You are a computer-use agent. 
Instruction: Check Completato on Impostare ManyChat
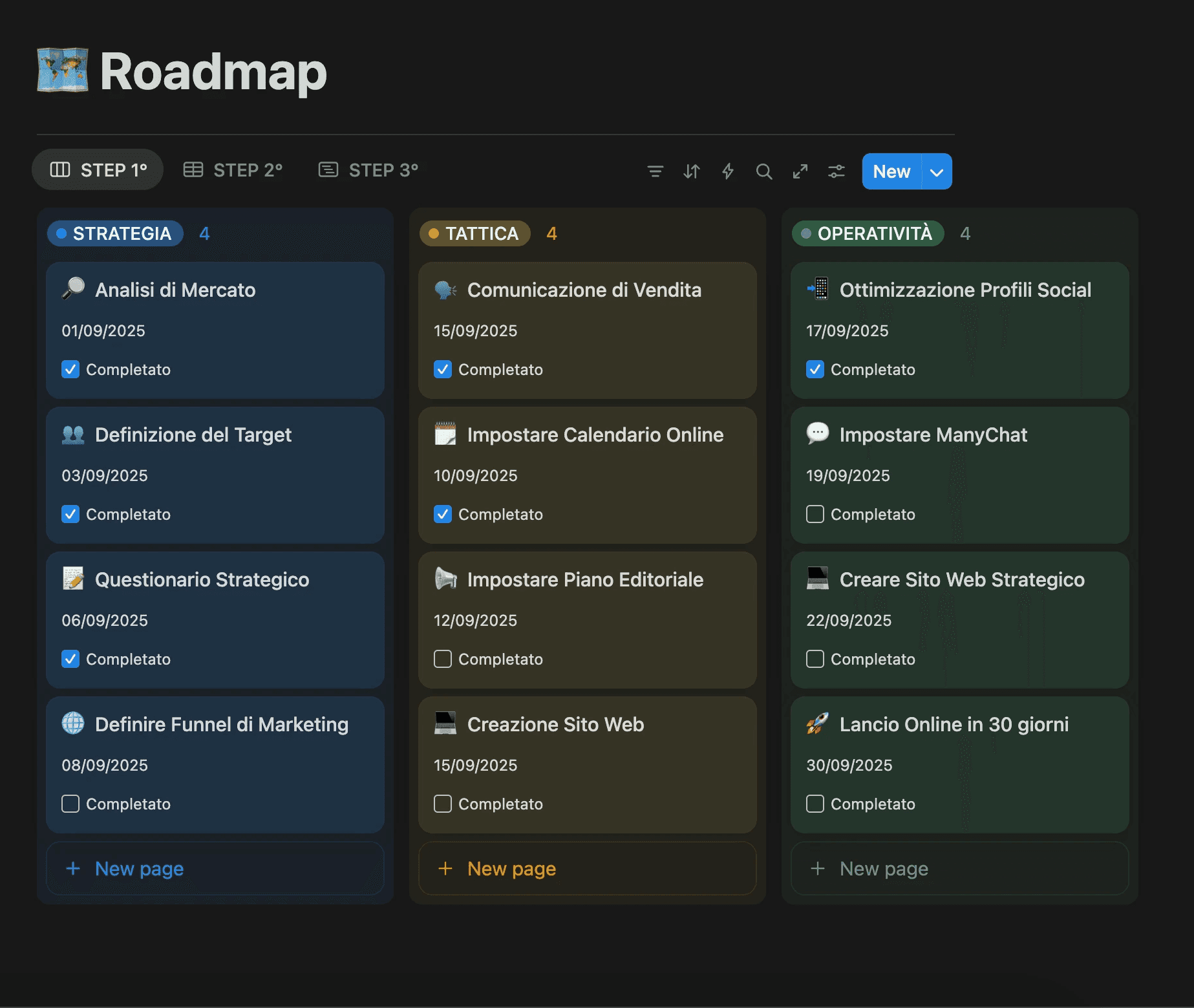tap(815, 514)
